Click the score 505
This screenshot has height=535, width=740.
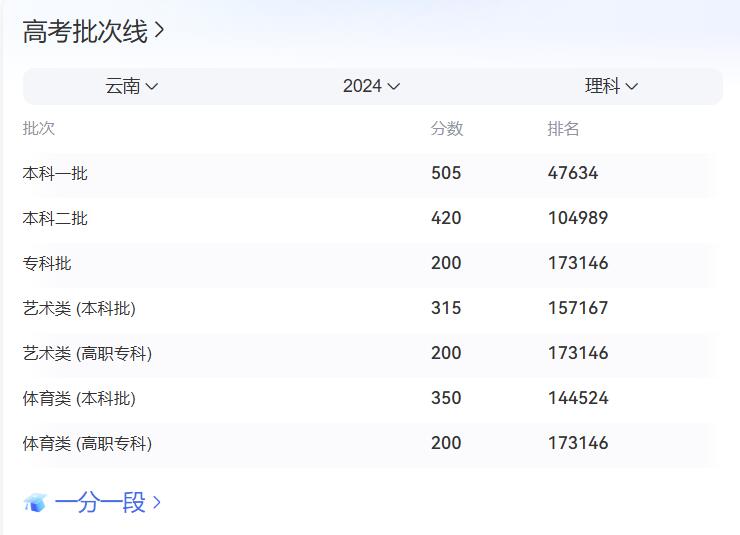(x=446, y=173)
